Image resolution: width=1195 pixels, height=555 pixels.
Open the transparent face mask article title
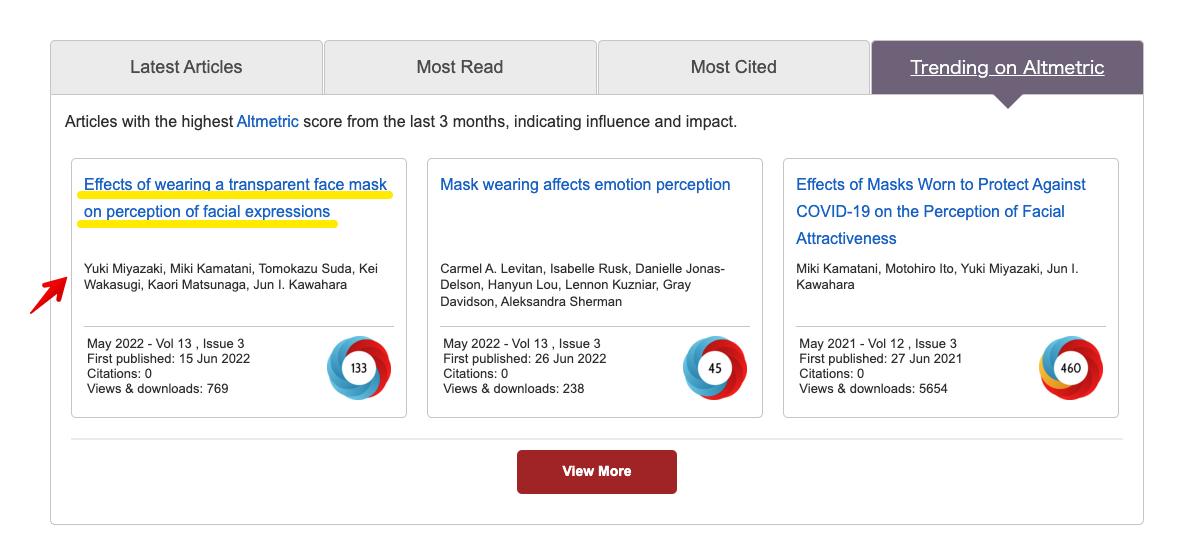(235, 198)
